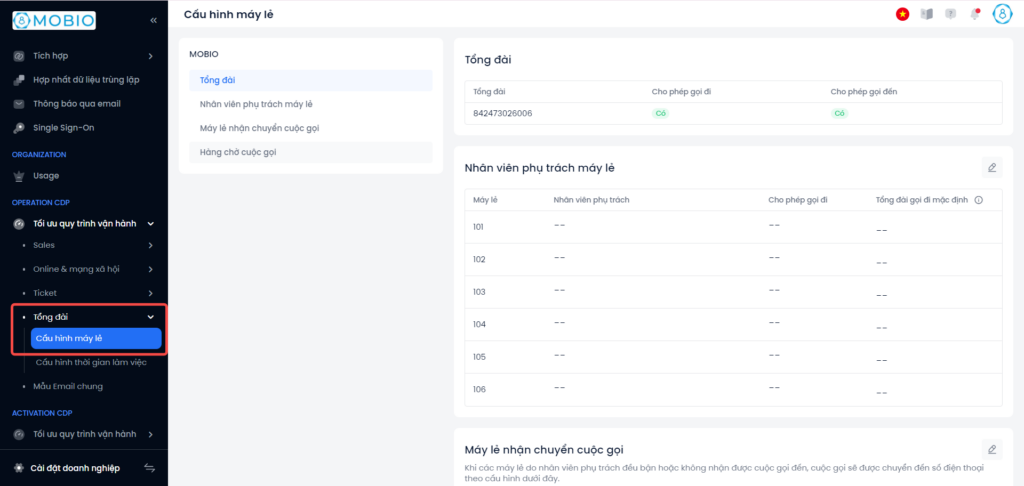The image size is (1024, 486).
Task: Open the user profile avatar
Action: tap(1002, 14)
